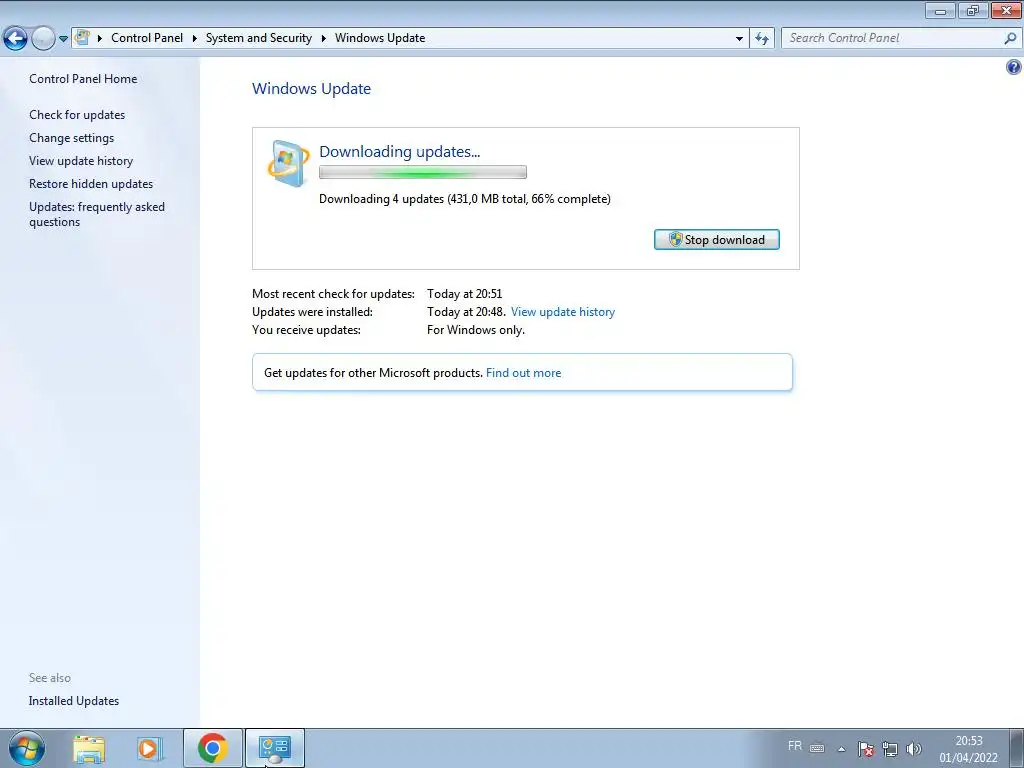Screen dimensions: 1024x768
Task: Open Help with the question mark icon
Action: click(1014, 67)
